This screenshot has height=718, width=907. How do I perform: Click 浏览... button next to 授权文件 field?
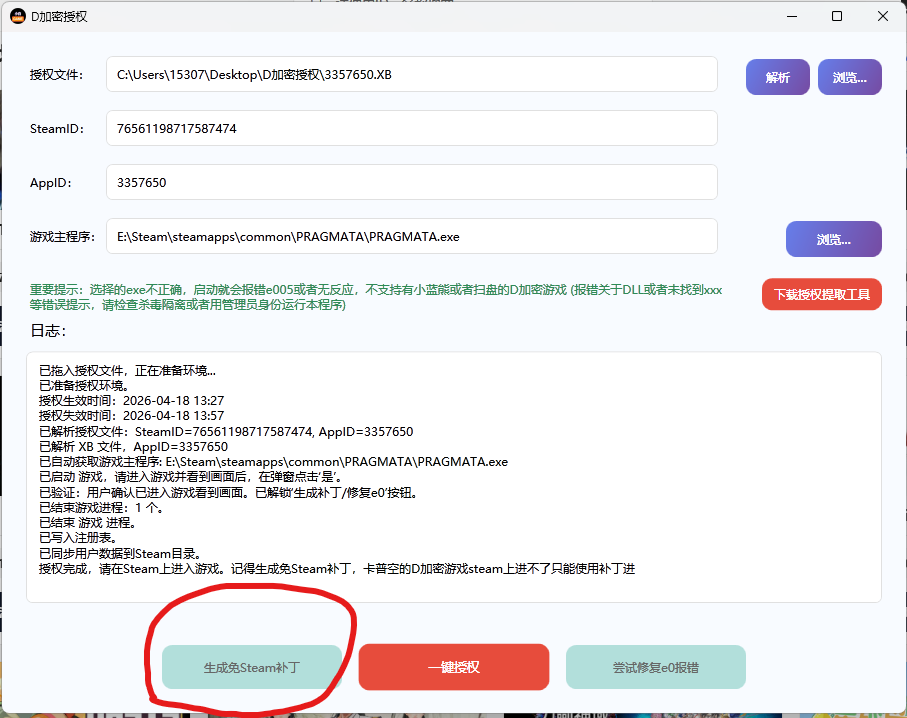coord(849,77)
